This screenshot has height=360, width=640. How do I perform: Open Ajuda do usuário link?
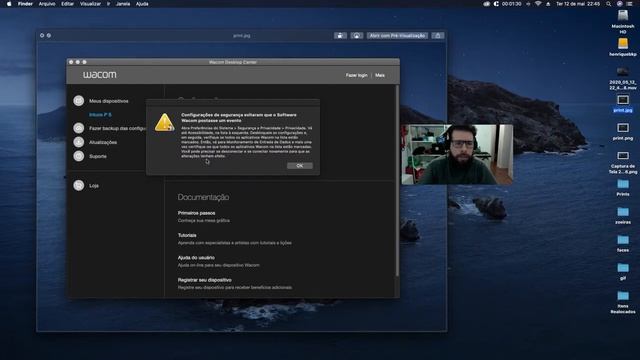(196, 258)
